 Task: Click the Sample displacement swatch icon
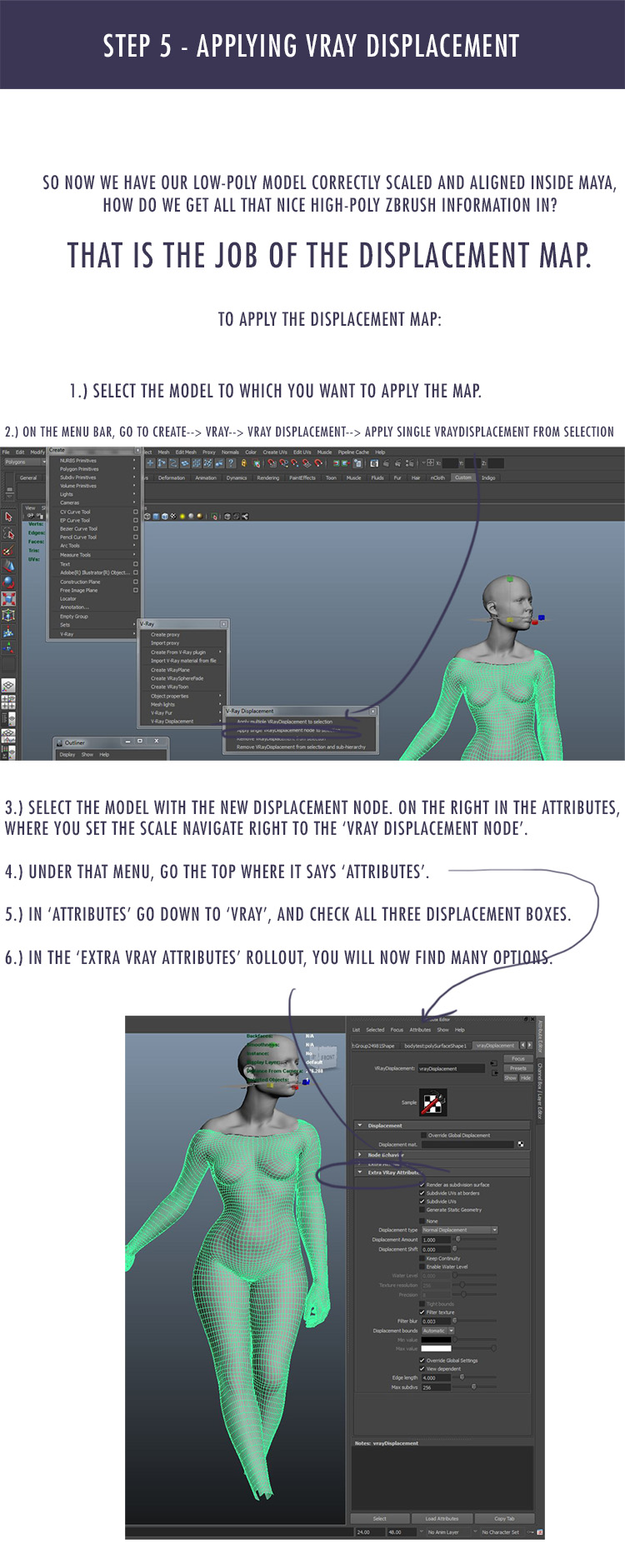tap(432, 1102)
